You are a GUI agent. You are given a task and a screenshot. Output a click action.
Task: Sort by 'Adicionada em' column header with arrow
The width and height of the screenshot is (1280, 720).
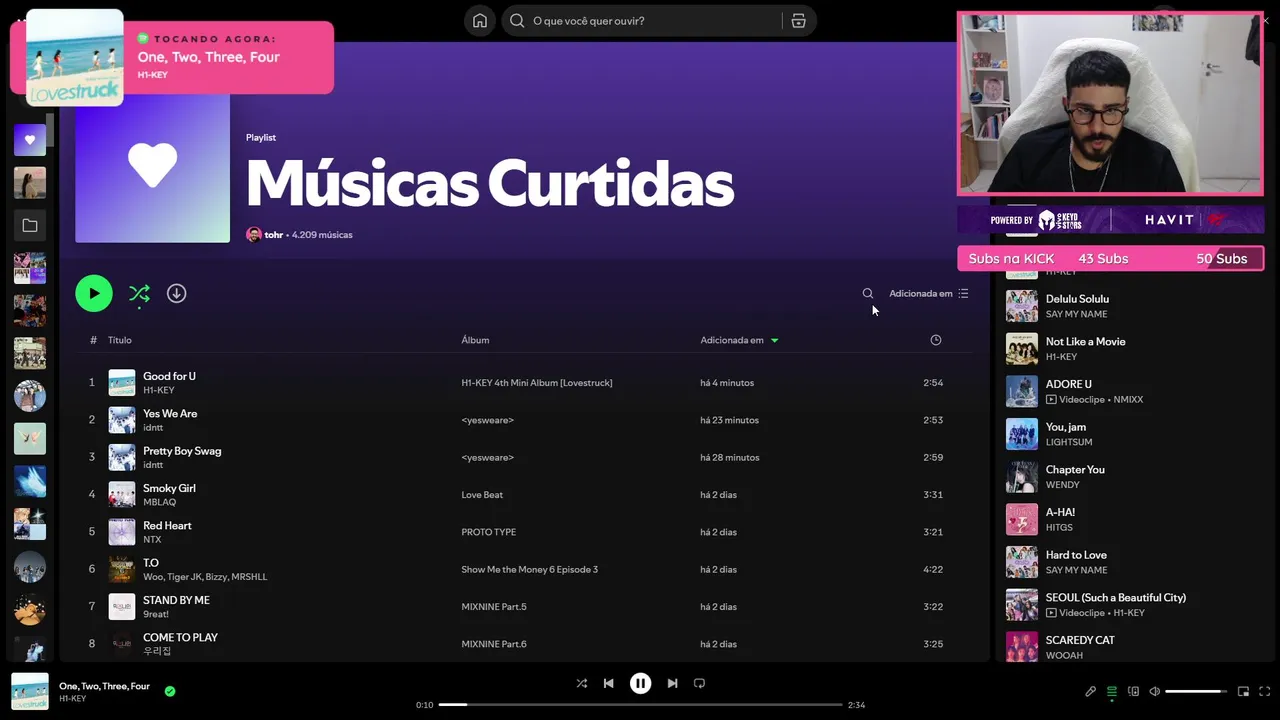(x=739, y=340)
